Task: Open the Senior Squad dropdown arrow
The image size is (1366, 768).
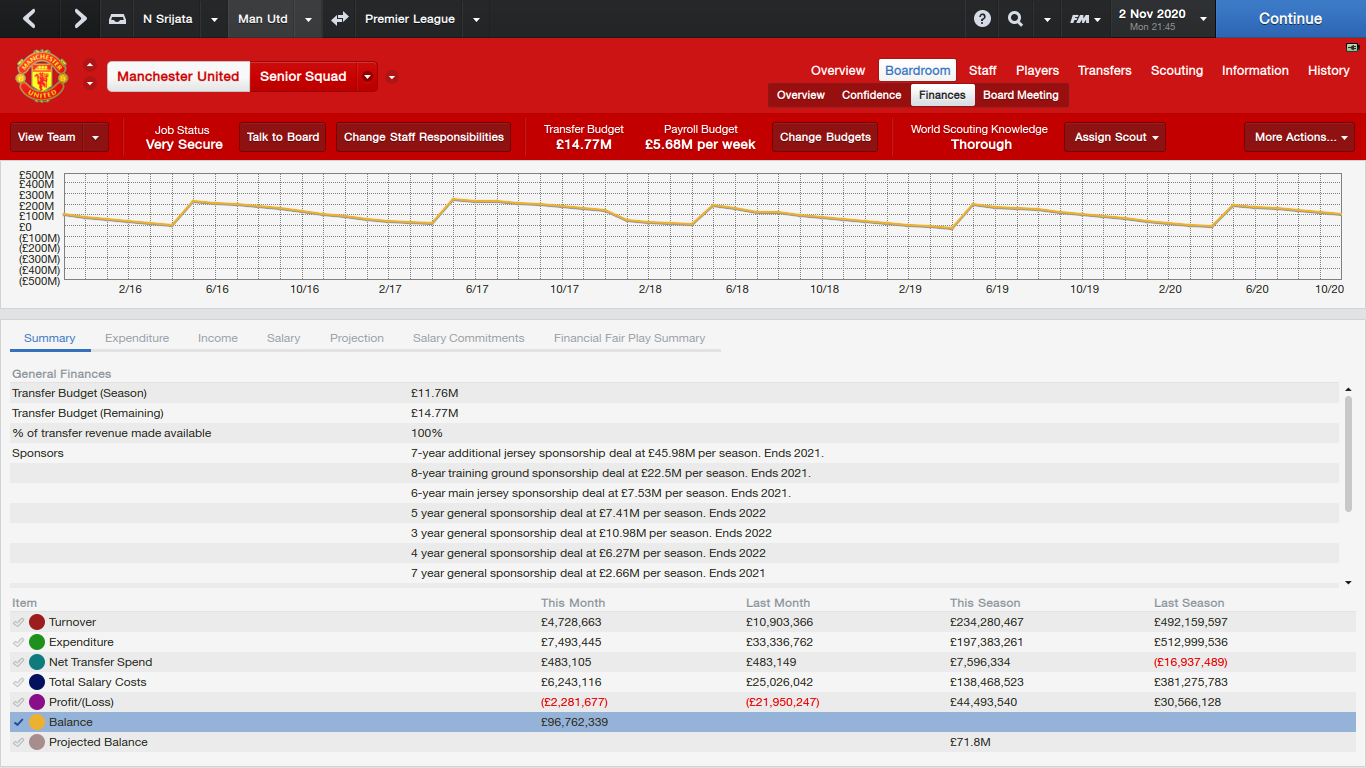Action: coord(368,77)
